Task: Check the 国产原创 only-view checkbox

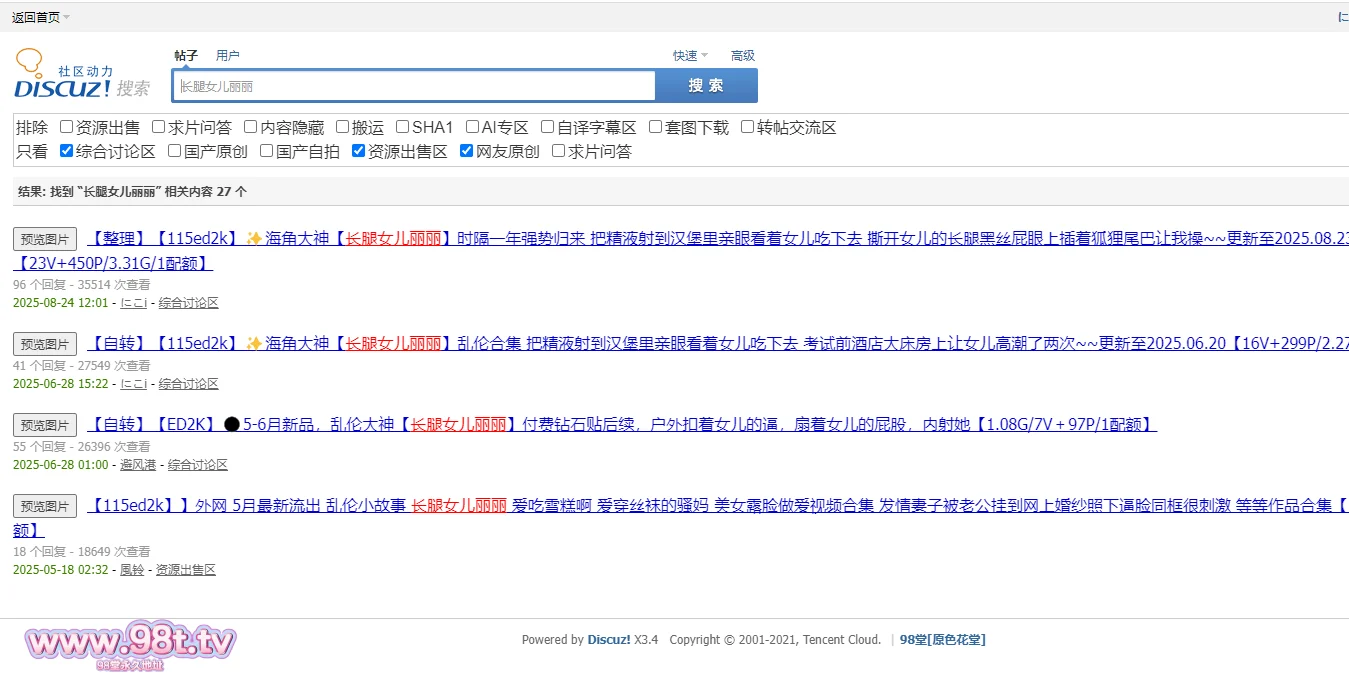Action: (175, 151)
